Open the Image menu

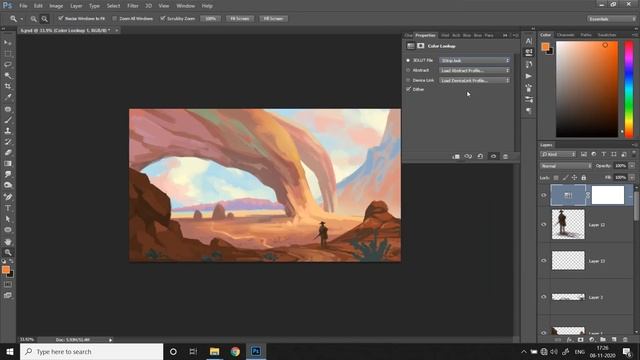coord(56,6)
